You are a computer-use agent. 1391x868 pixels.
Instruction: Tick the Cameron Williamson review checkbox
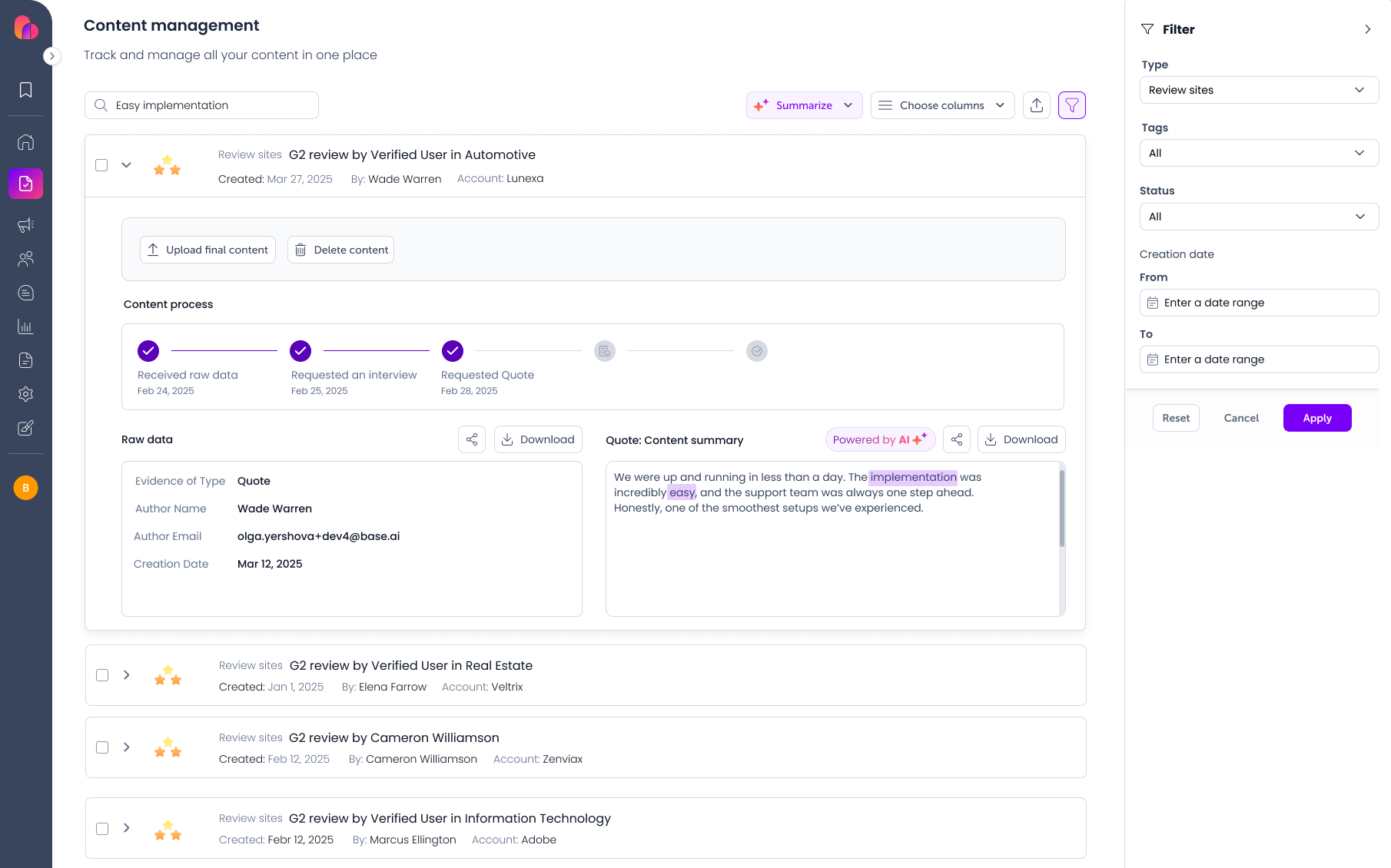tap(102, 747)
